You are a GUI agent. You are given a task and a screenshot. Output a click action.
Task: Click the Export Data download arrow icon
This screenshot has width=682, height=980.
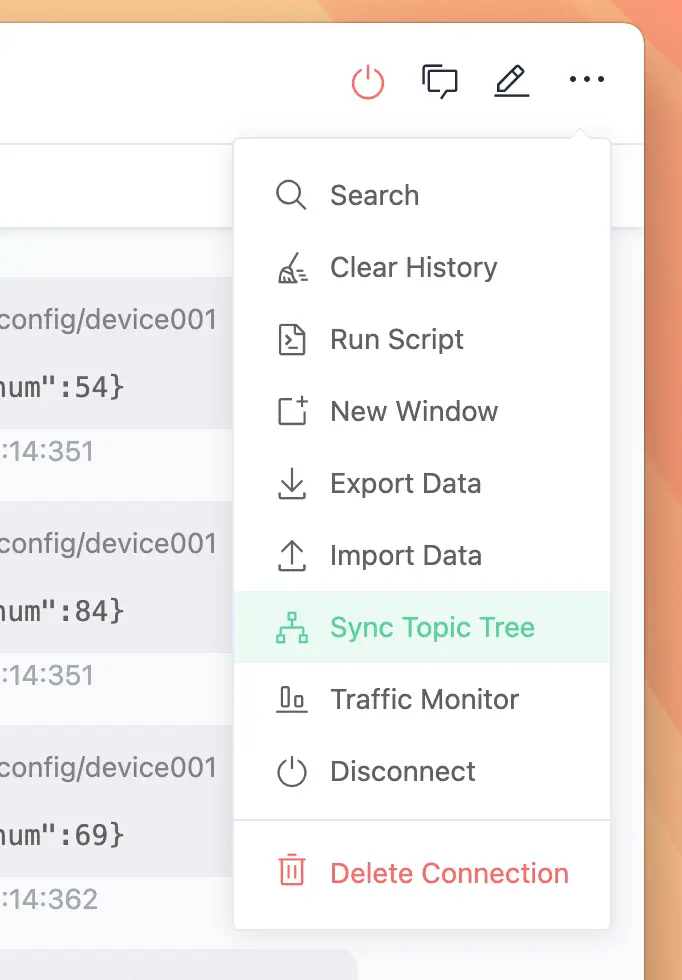pyautogui.click(x=291, y=484)
